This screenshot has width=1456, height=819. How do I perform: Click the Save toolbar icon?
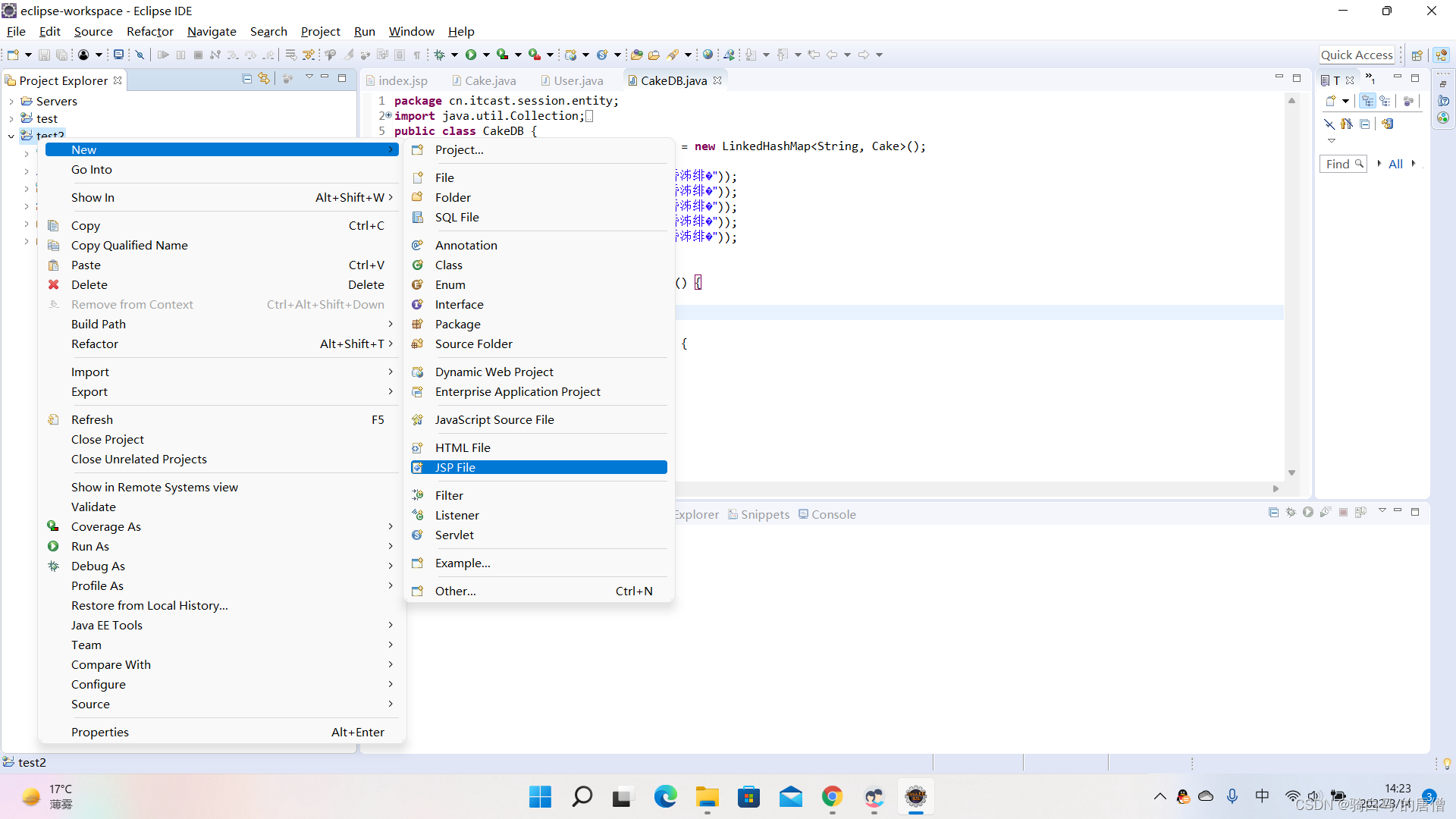(44, 55)
